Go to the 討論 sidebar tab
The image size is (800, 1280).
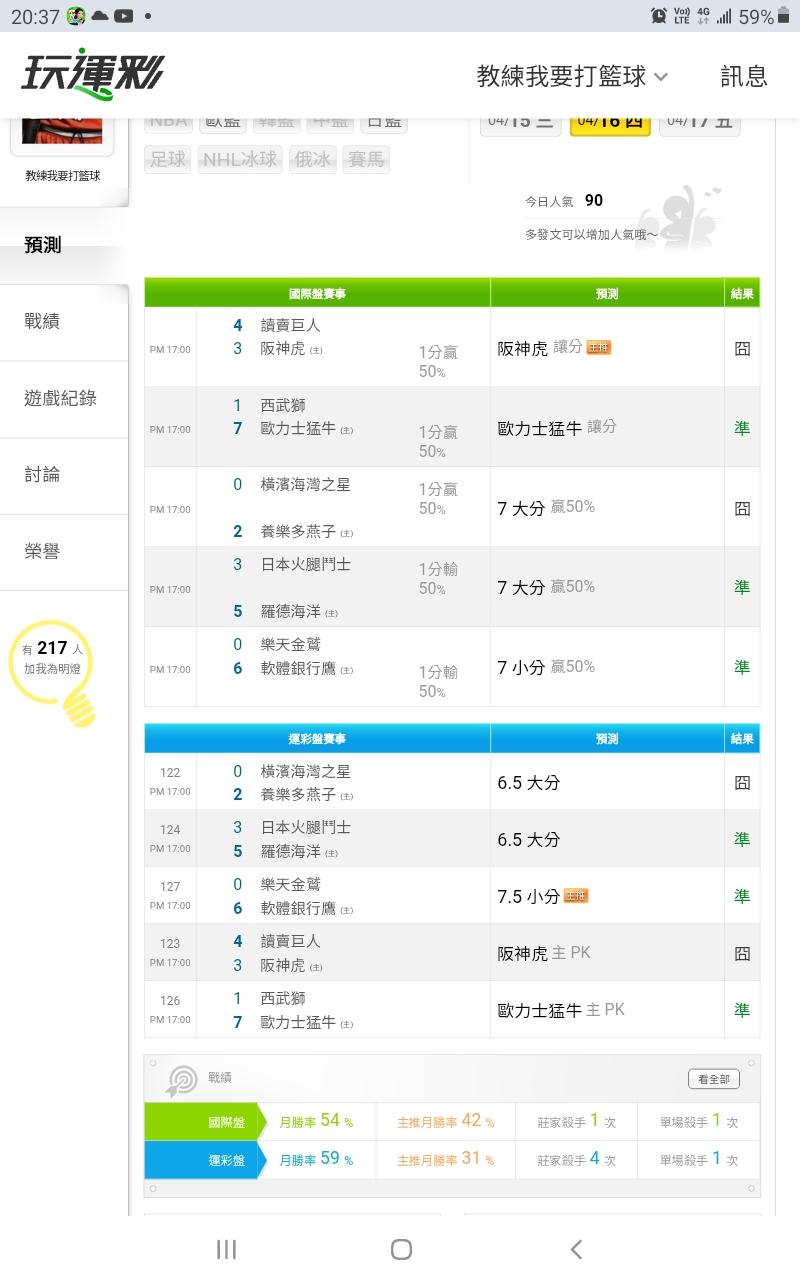[x=42, y=475]
